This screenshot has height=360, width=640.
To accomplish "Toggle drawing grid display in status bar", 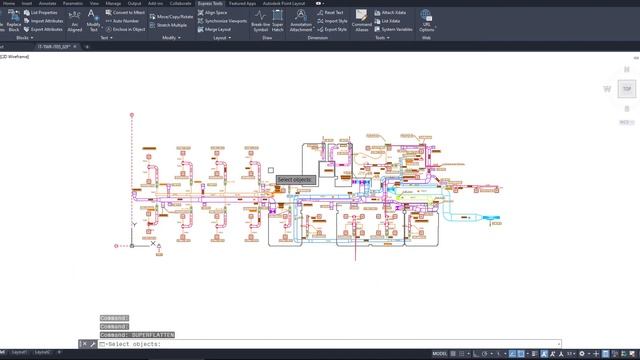I will (453, 354).
